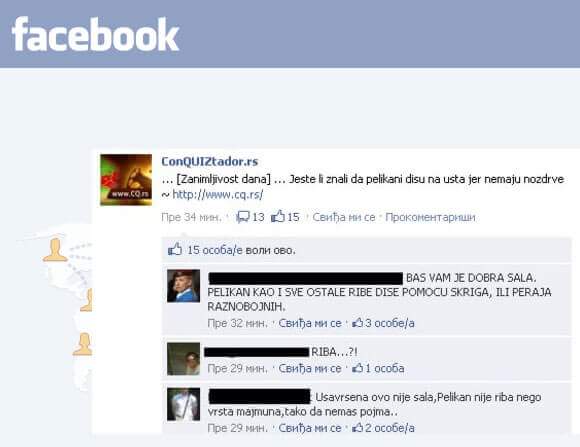This screenshot has width=580, height=447.
Task: Click thumbs-up icon beside '15 особа/е воли ово'
Action: 175,249
